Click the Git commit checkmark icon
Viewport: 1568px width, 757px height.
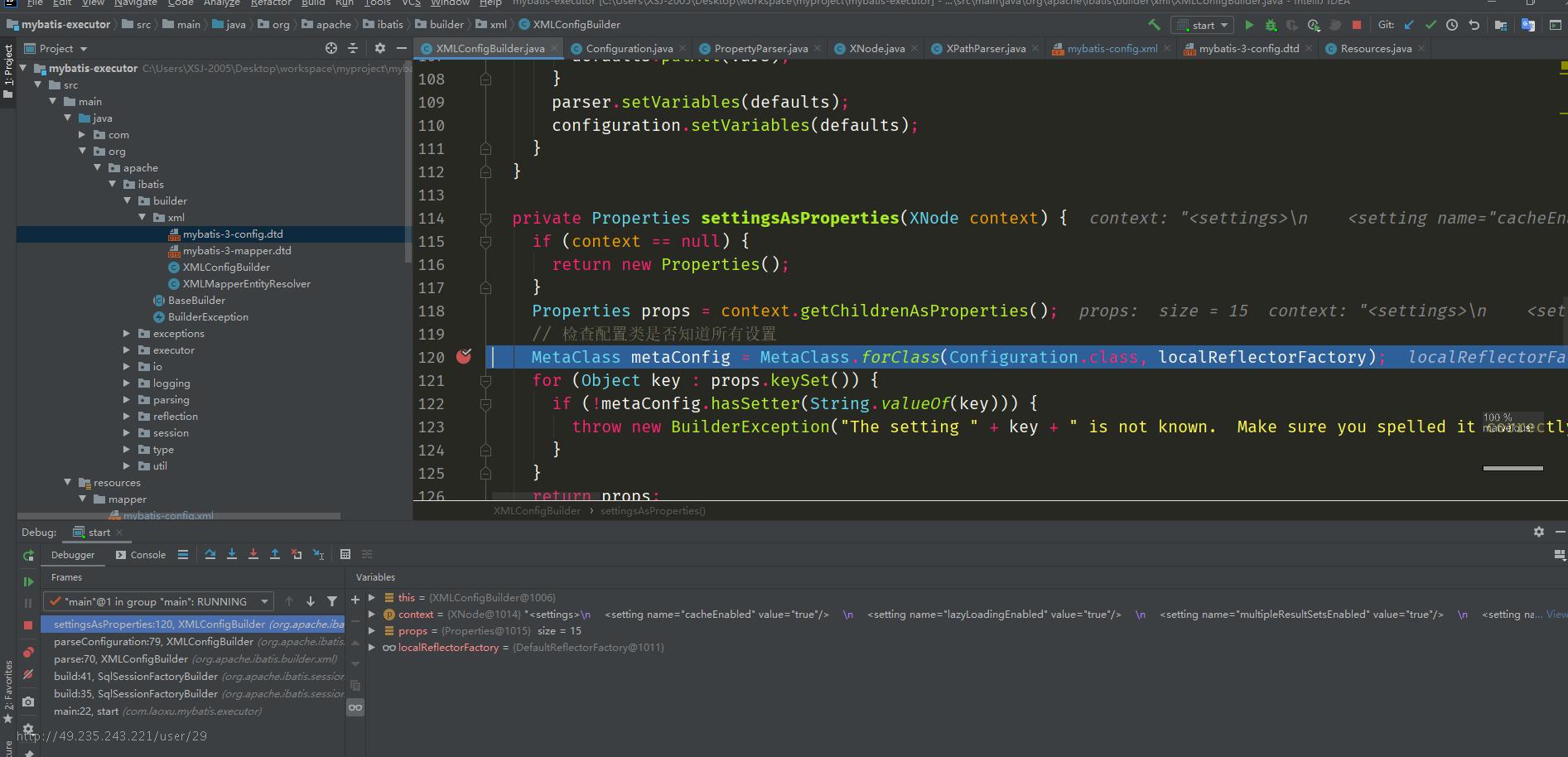click(1430, 25)
